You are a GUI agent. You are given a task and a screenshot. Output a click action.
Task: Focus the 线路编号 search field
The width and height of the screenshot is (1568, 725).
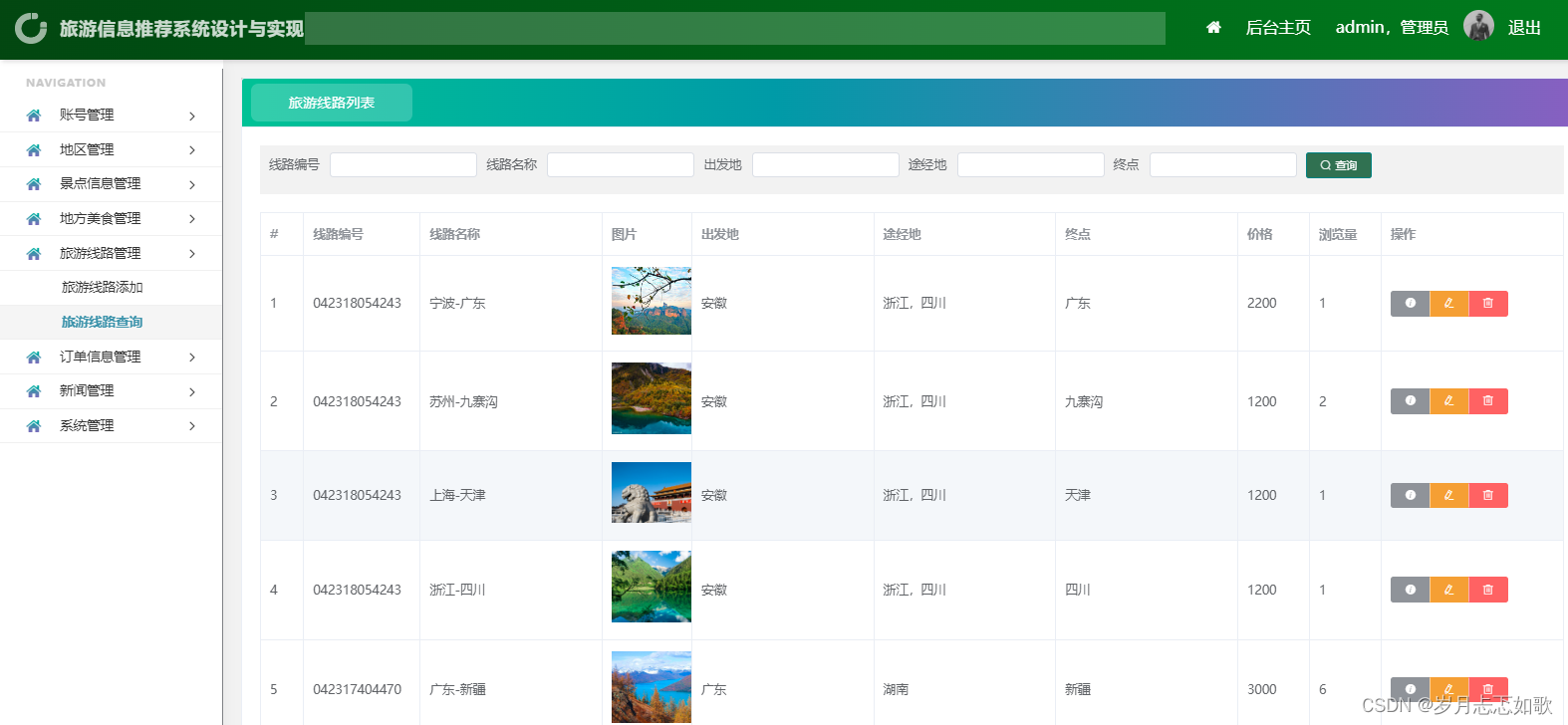(x=403, y=164)
